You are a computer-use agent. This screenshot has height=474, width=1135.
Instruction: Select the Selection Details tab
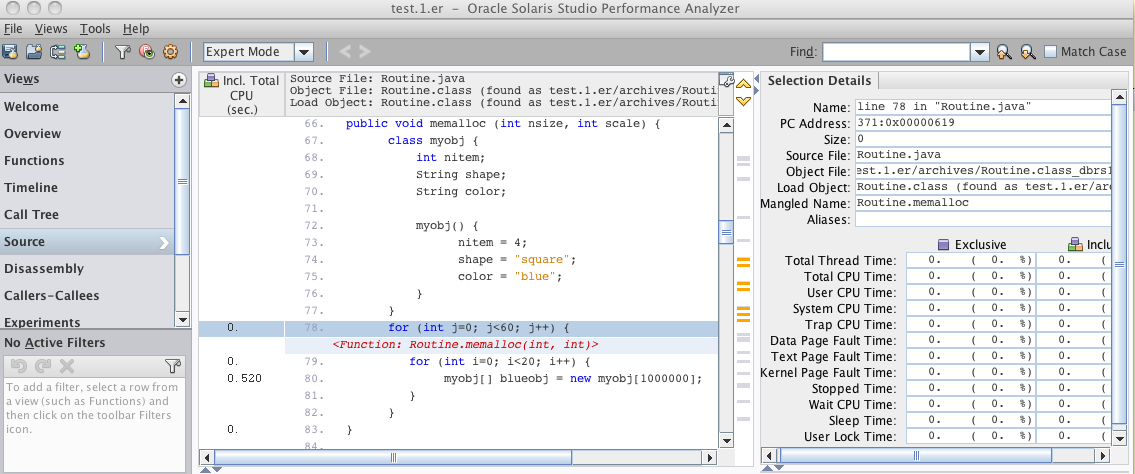(x=819, y=80)
